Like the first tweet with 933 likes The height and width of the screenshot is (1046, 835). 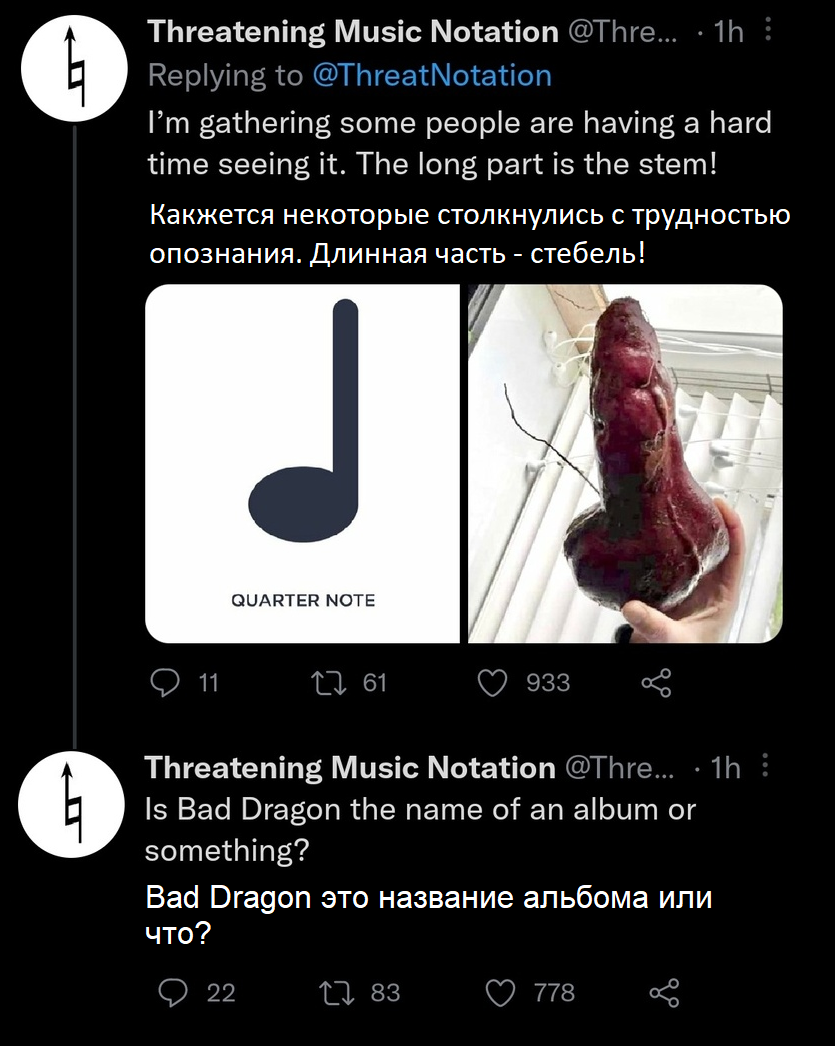492,683
